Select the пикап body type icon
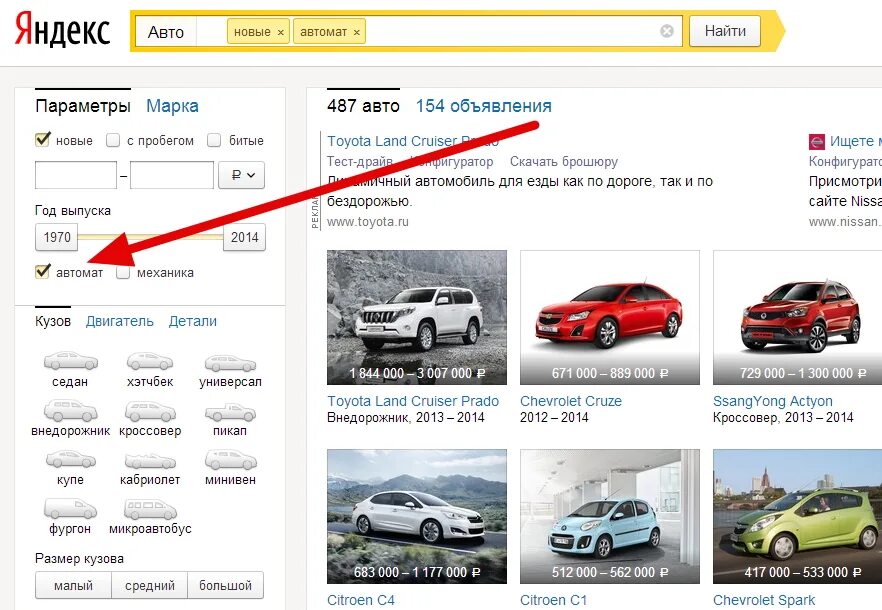The width and height of the screenshot is (882, 610). [230, 412]
